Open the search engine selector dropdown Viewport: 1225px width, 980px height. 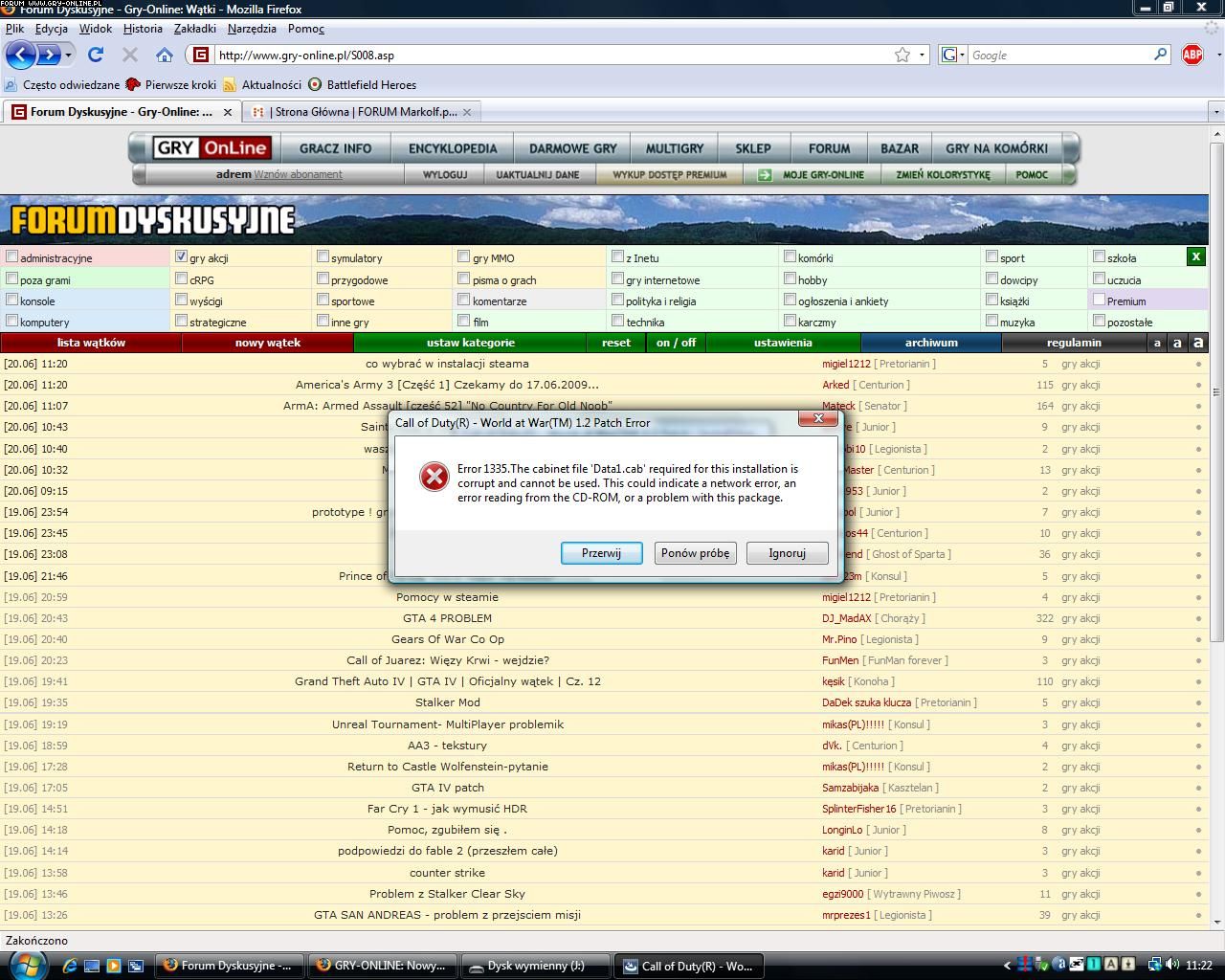pyautogui.click(x=953, y=55)
